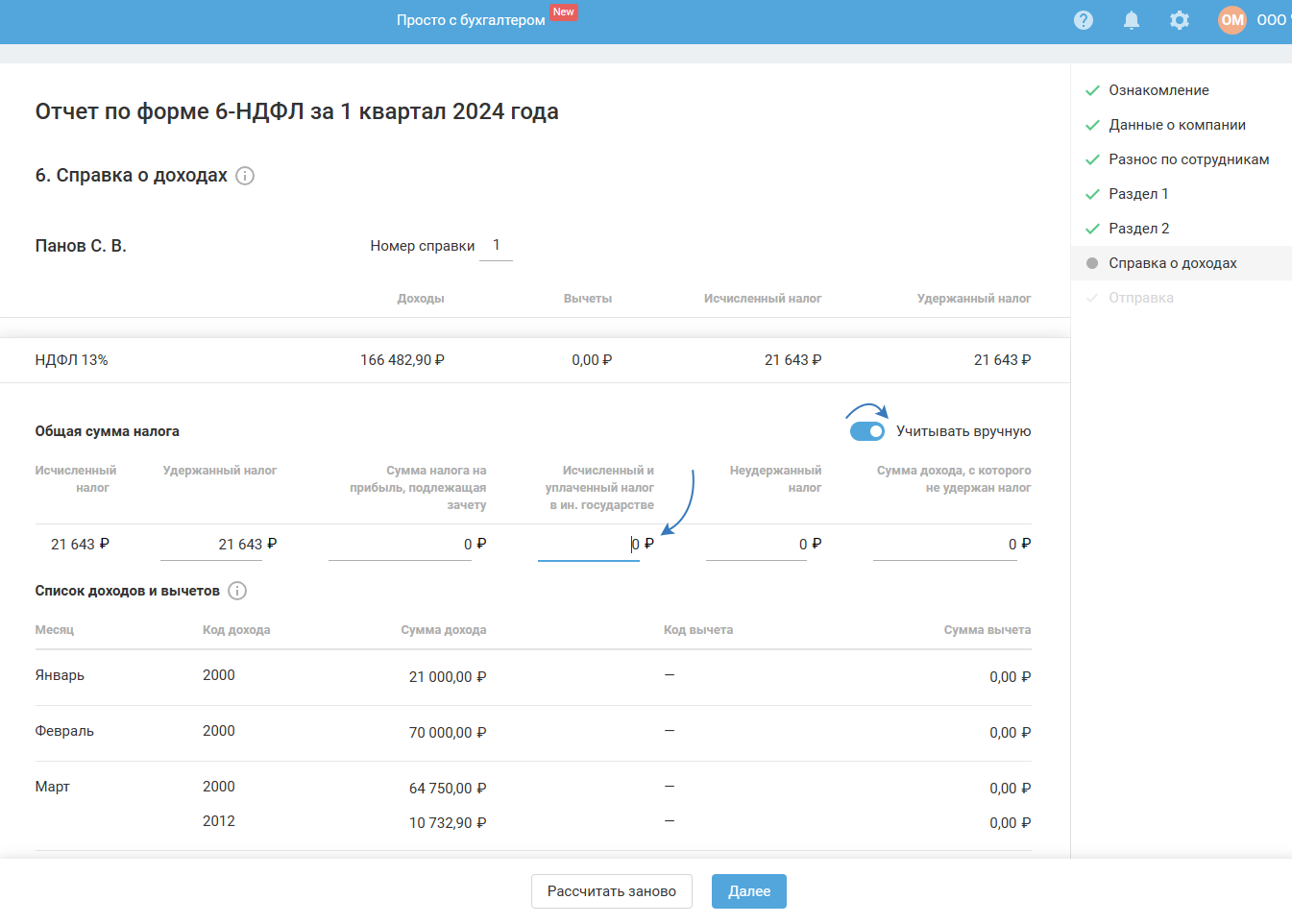Edit Сумма налога на прибыль field
The height and width of the screenshot is (924, 1292).
[400, 545]
